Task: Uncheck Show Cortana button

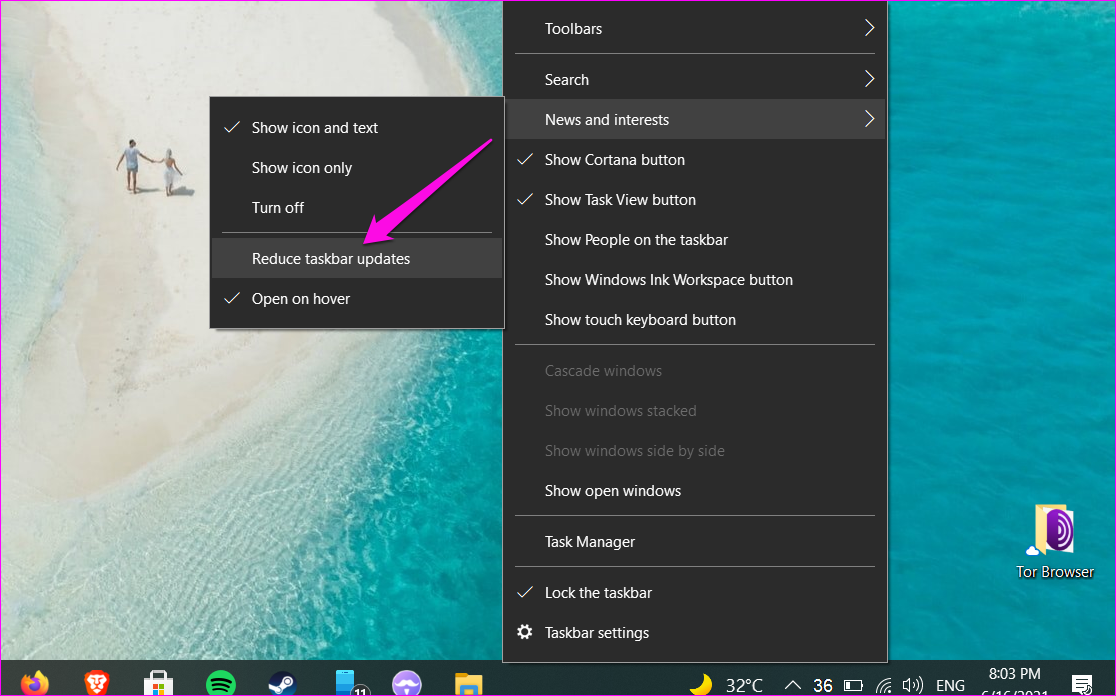Action: 695,159
